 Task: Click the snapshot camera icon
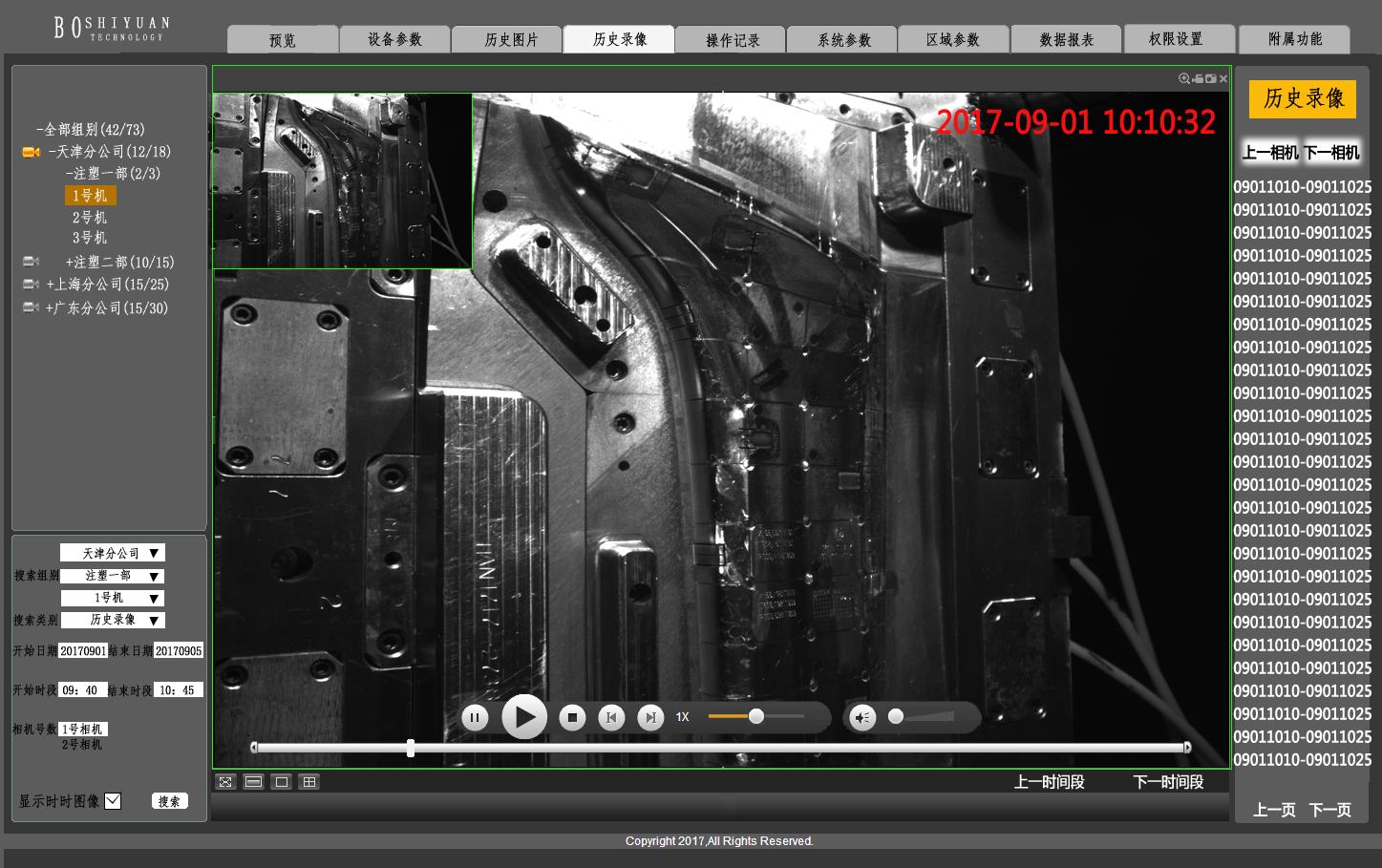pos(1210,79)
